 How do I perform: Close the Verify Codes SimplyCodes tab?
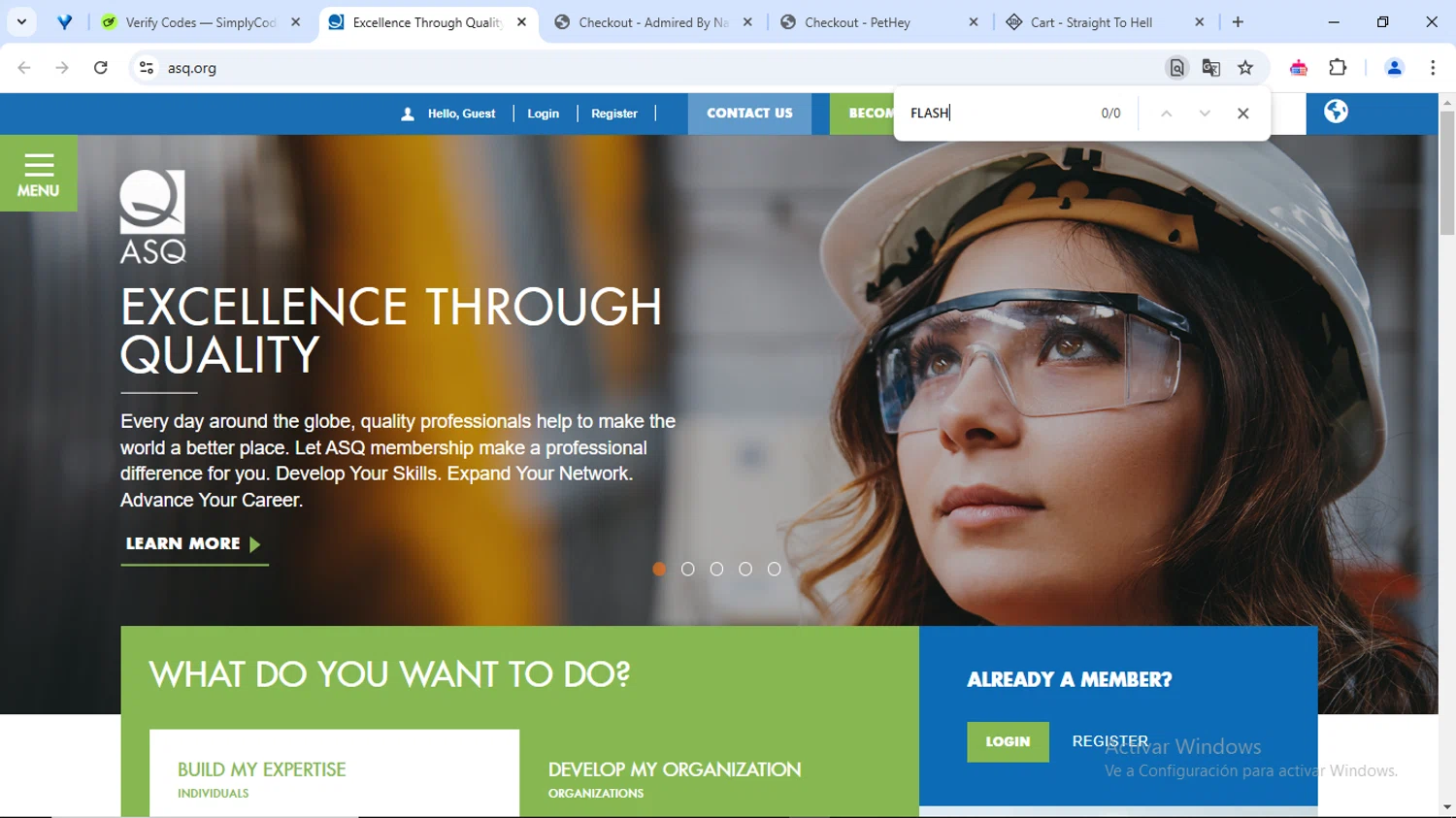[296, 22]
